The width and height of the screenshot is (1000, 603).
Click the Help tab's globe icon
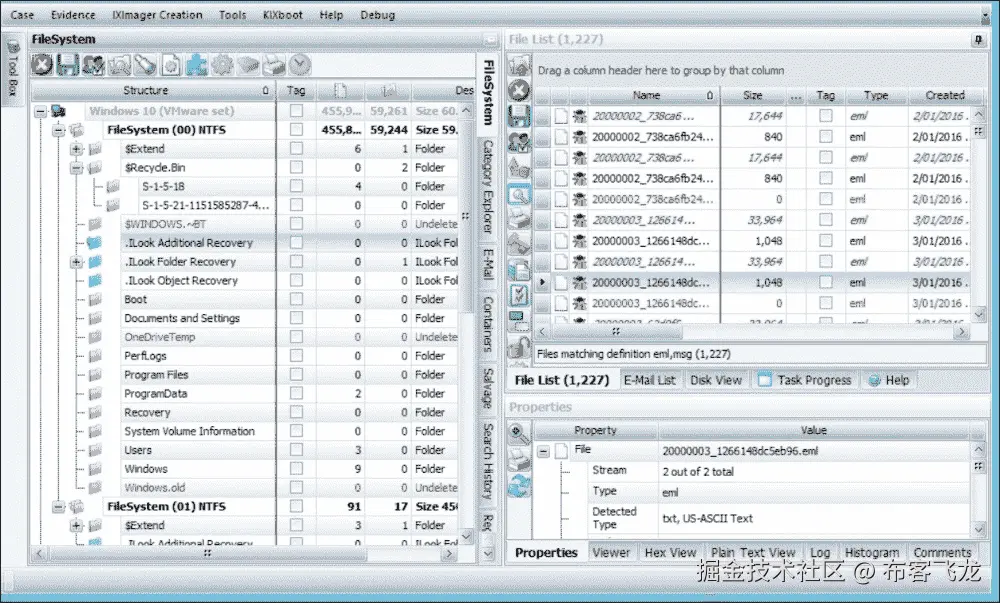pyautogui.click(x=874, y=381)
